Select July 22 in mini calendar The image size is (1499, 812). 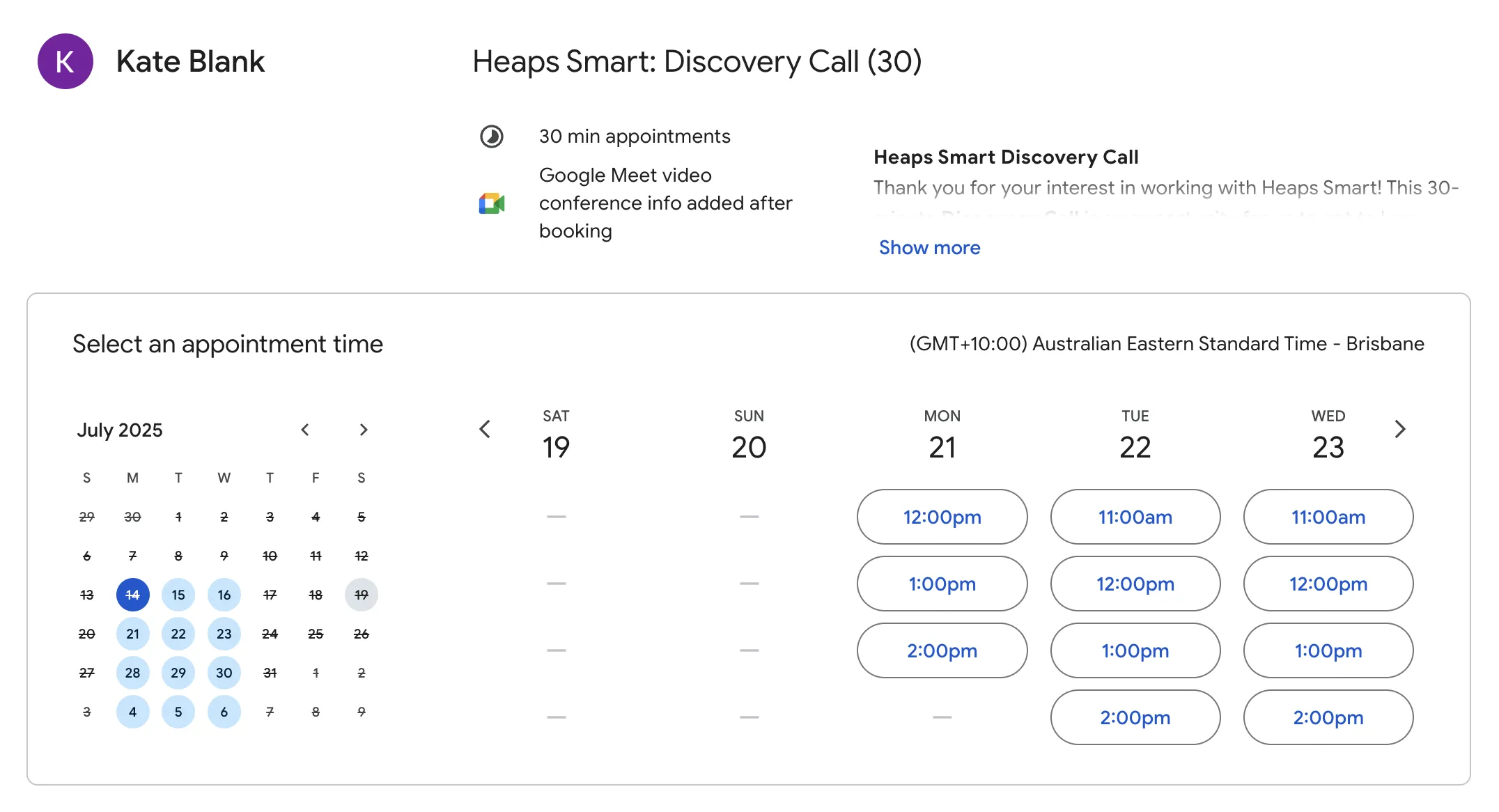pyautogui.click(x=178, y=634)
